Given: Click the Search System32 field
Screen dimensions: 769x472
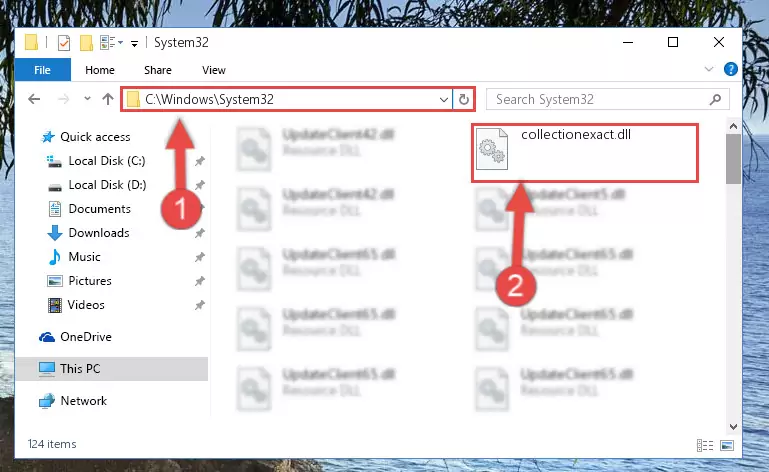Looking at the screenshot, I should click(x=608, y=100).
